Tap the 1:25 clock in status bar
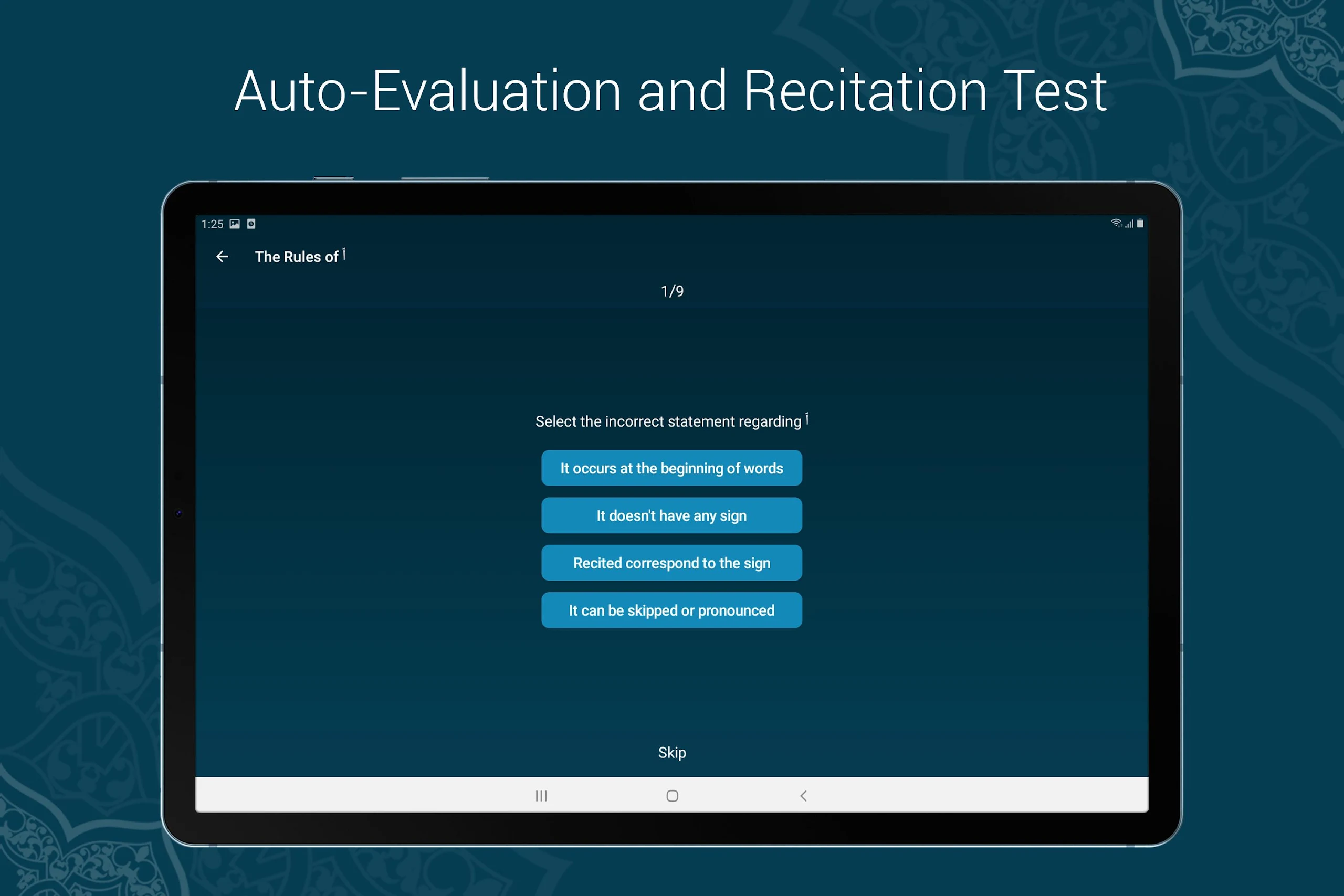Viewport: 1344px width, 896px height. [x=212, y=224]
